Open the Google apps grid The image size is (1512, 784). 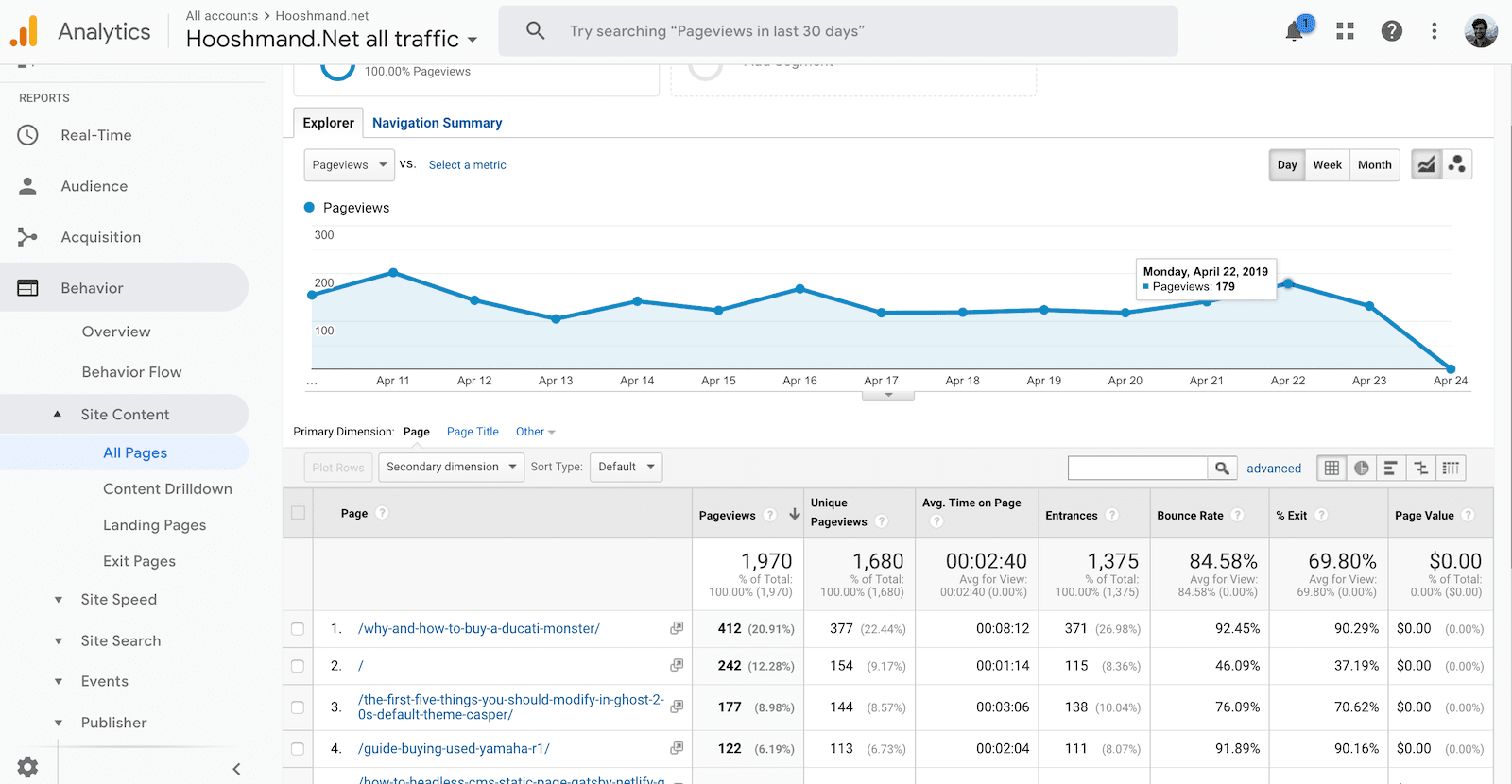(1345, 31)
